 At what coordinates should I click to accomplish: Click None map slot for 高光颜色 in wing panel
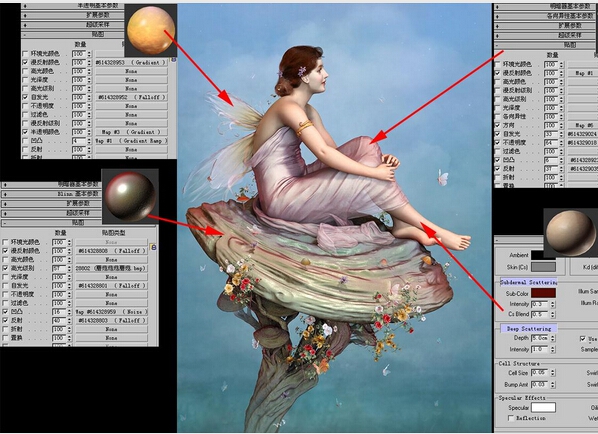pyautogui.click(x=131, y=71)
